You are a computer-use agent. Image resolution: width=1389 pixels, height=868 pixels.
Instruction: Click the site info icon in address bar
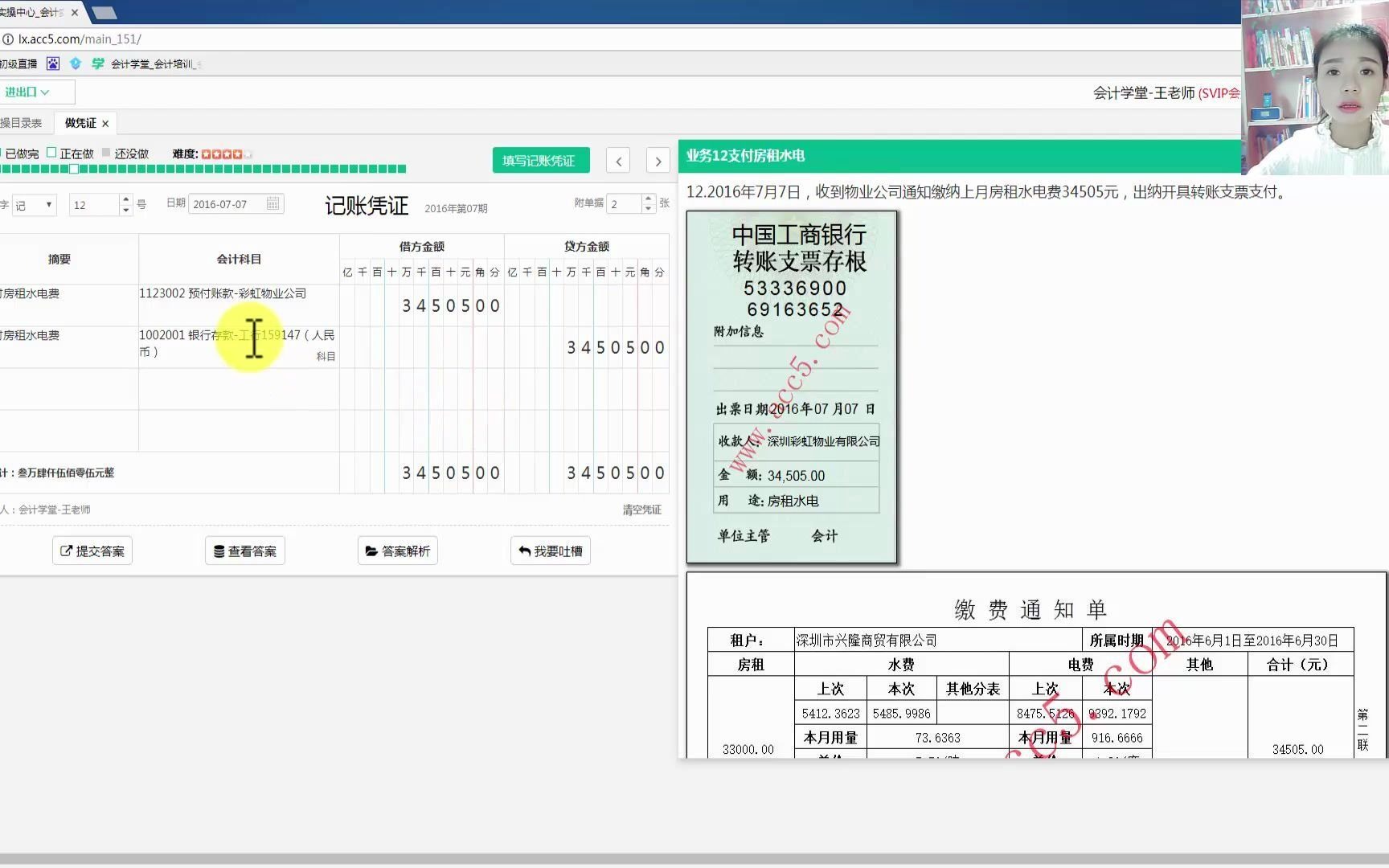7,39
